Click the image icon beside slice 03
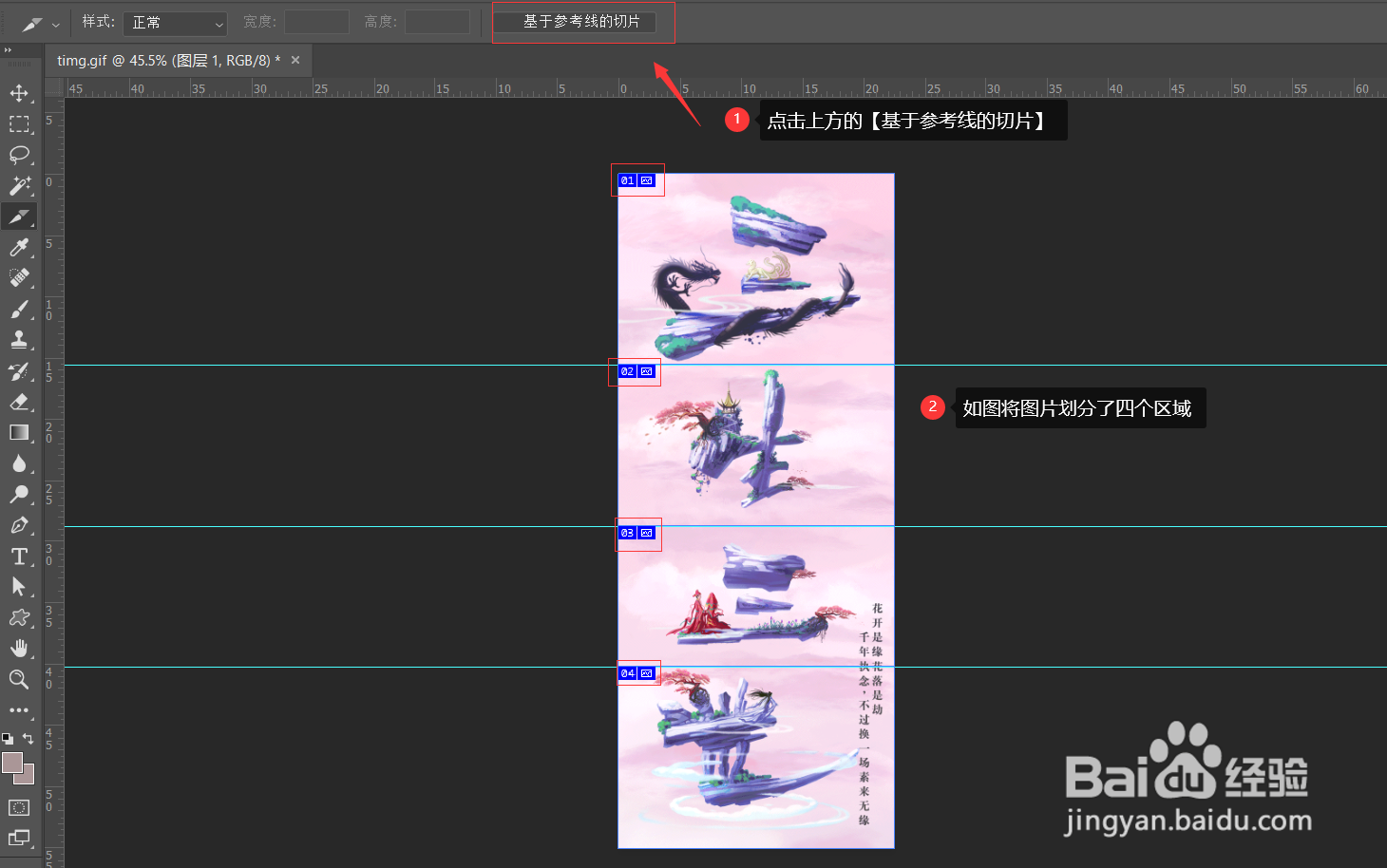Viewport: 1387px width, 868px height. [x=647, y=533]
